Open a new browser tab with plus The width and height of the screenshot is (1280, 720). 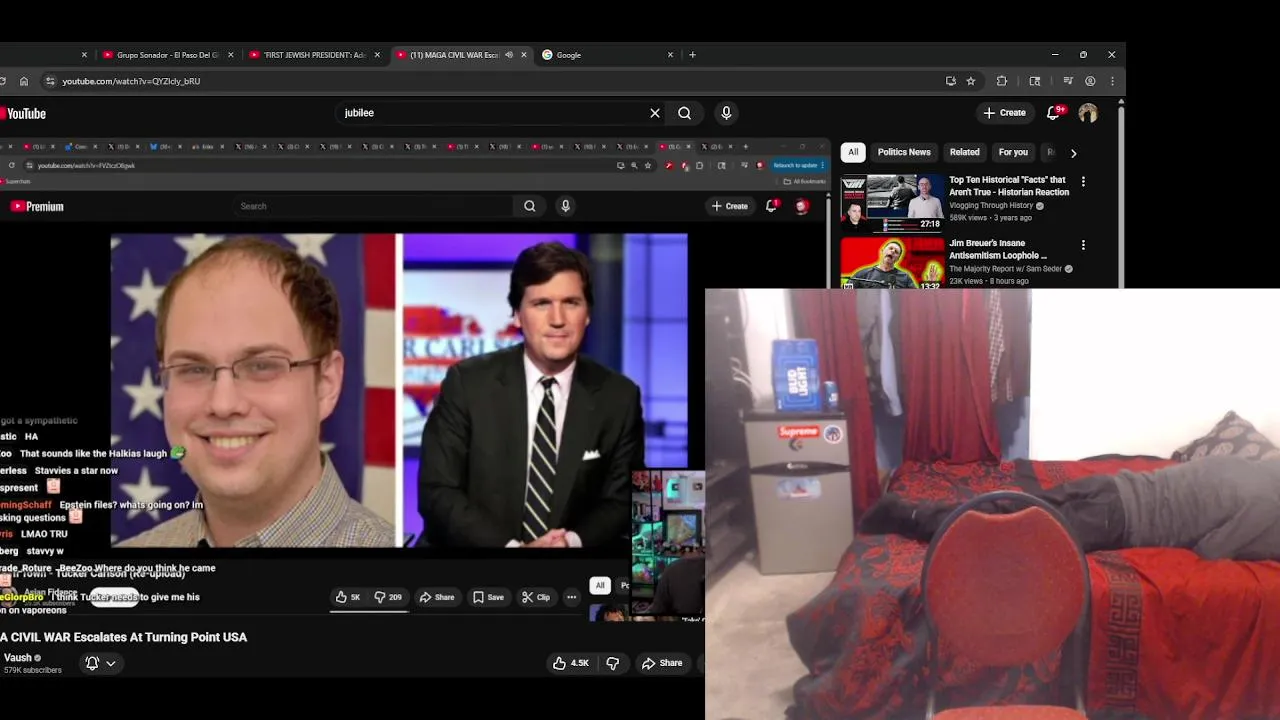(692, 55)
